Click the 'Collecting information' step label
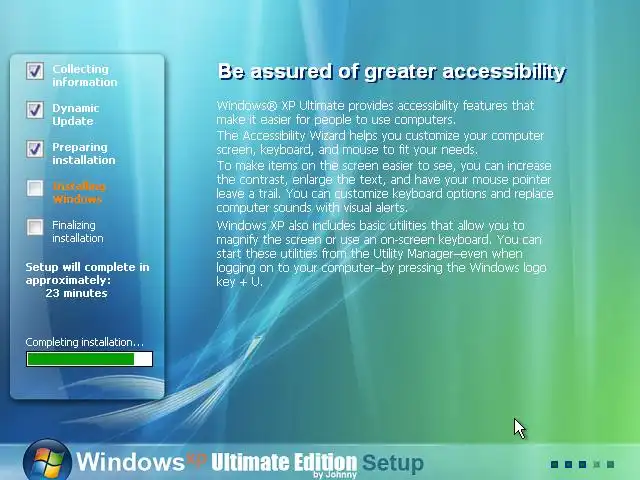Viewport: 640px width, 480px height. [84, 76]
